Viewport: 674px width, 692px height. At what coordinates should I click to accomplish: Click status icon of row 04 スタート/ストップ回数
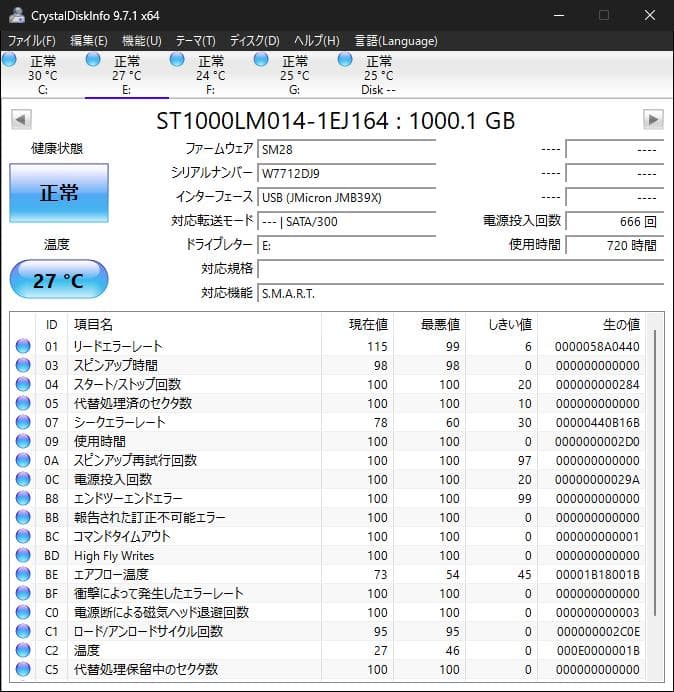coord(23,384)
